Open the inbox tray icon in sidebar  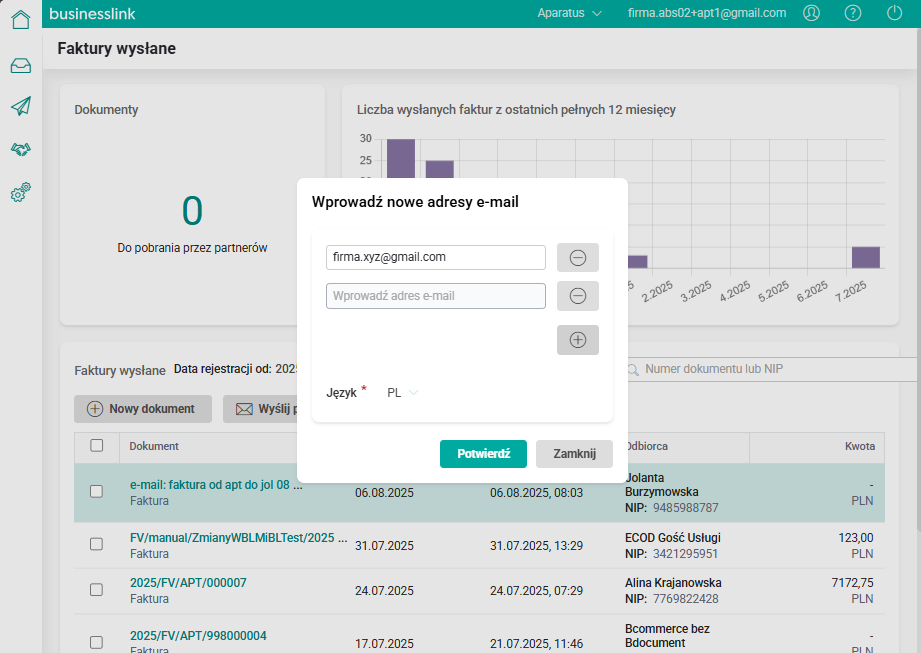20,66
